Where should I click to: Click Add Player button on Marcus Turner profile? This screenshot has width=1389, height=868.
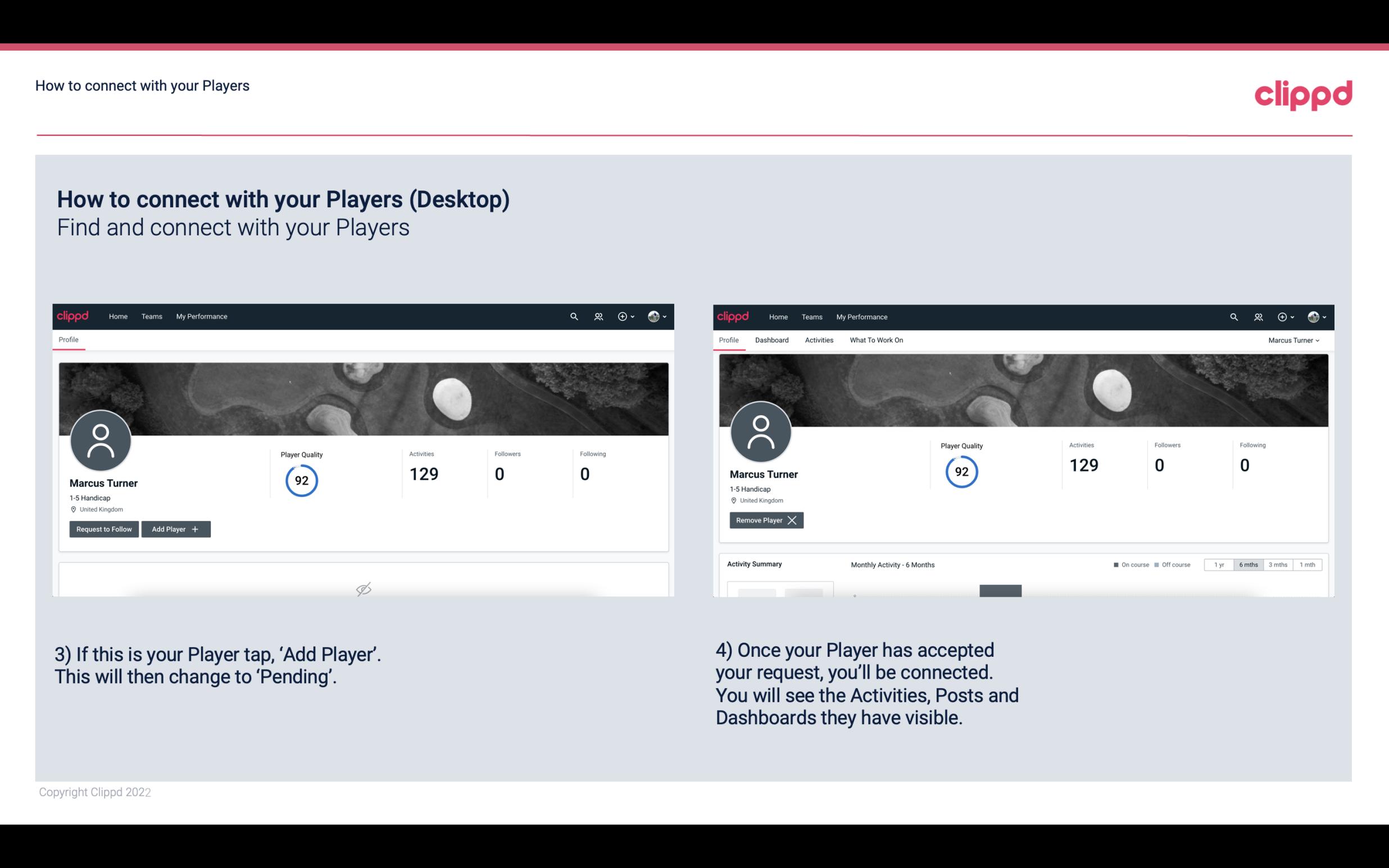click(x=175, y=528)
